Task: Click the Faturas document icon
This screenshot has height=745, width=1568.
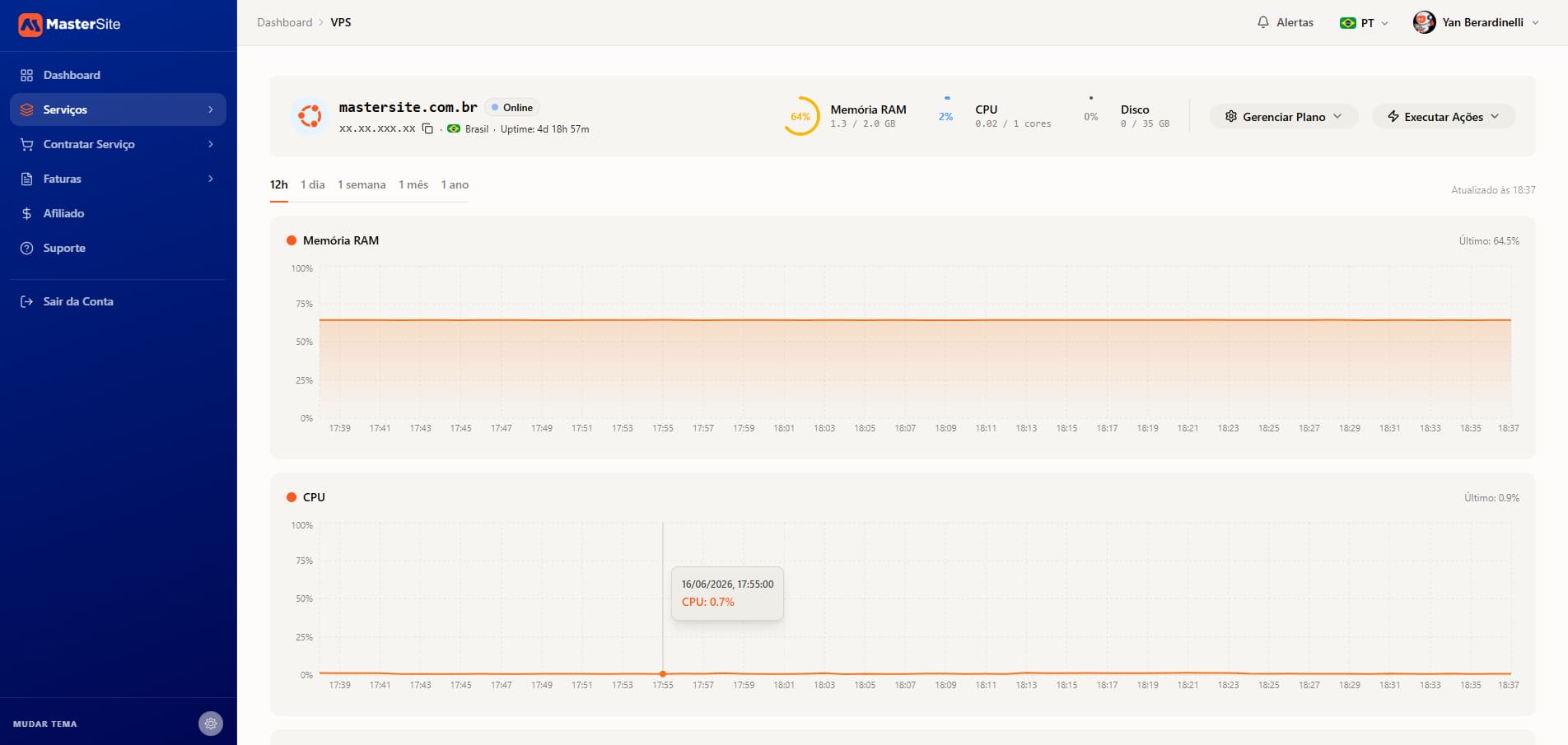Action: tap(26, 179)
